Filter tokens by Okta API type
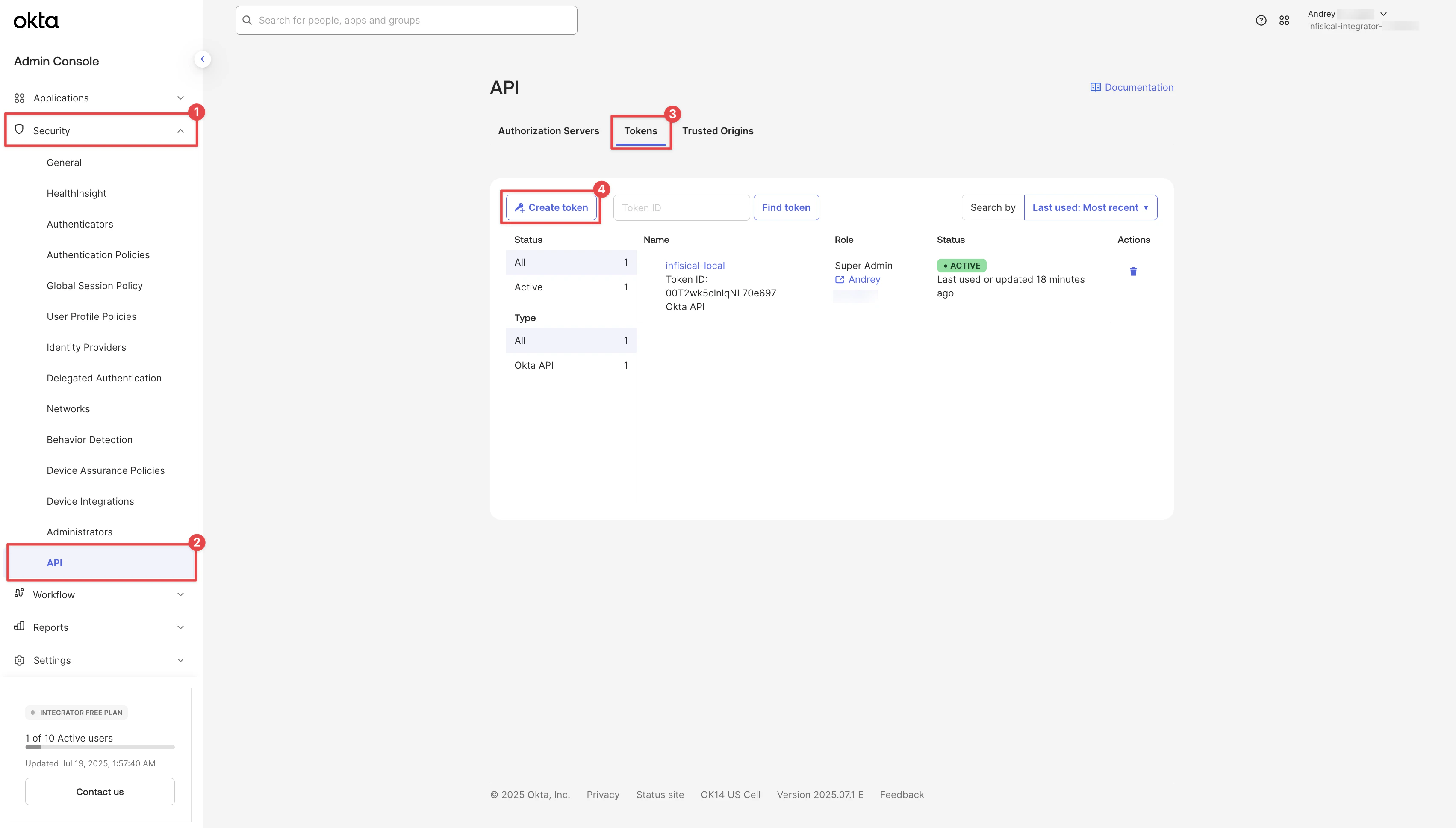 (x=571, y=365)
